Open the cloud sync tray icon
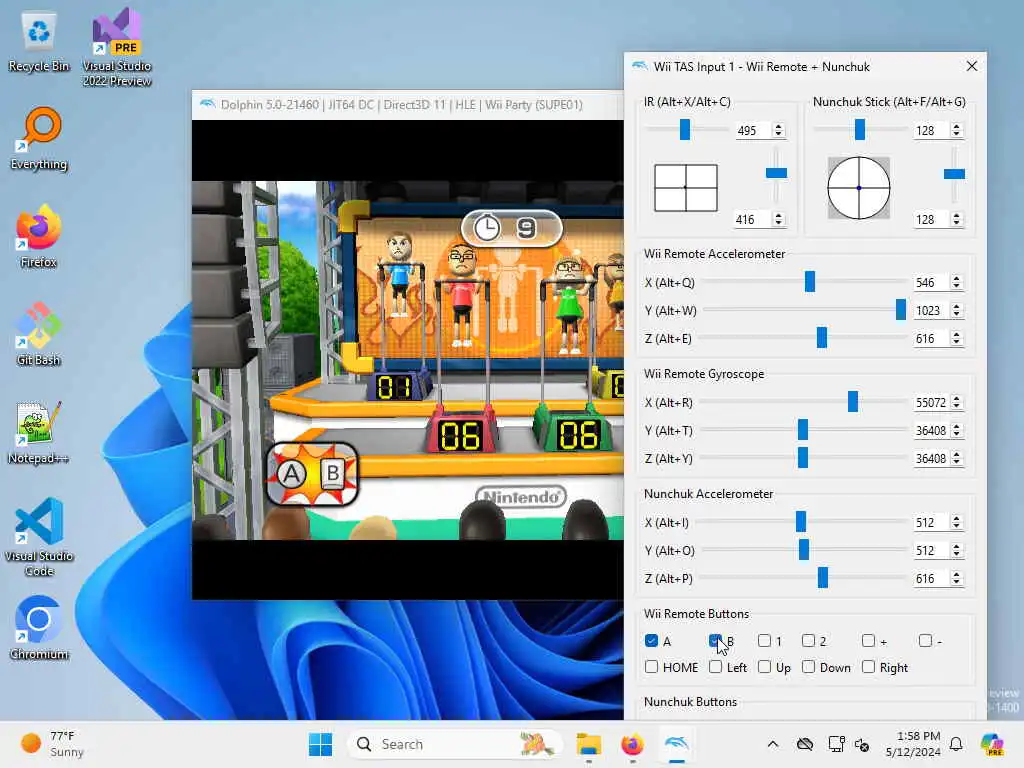1024x768 pixels. click(x=805, y=744)
